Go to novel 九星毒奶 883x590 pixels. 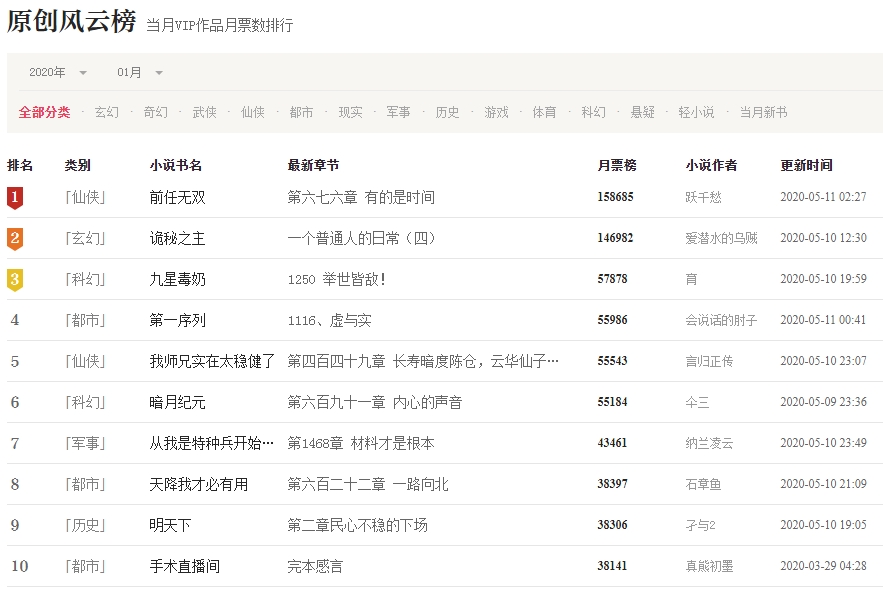click(x=177, y=280)
